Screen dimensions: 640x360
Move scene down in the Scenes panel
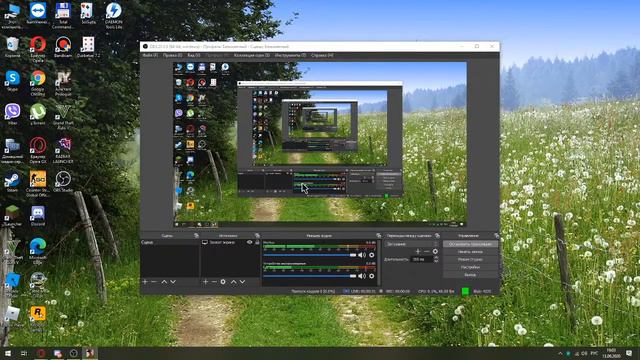(173, 282)
